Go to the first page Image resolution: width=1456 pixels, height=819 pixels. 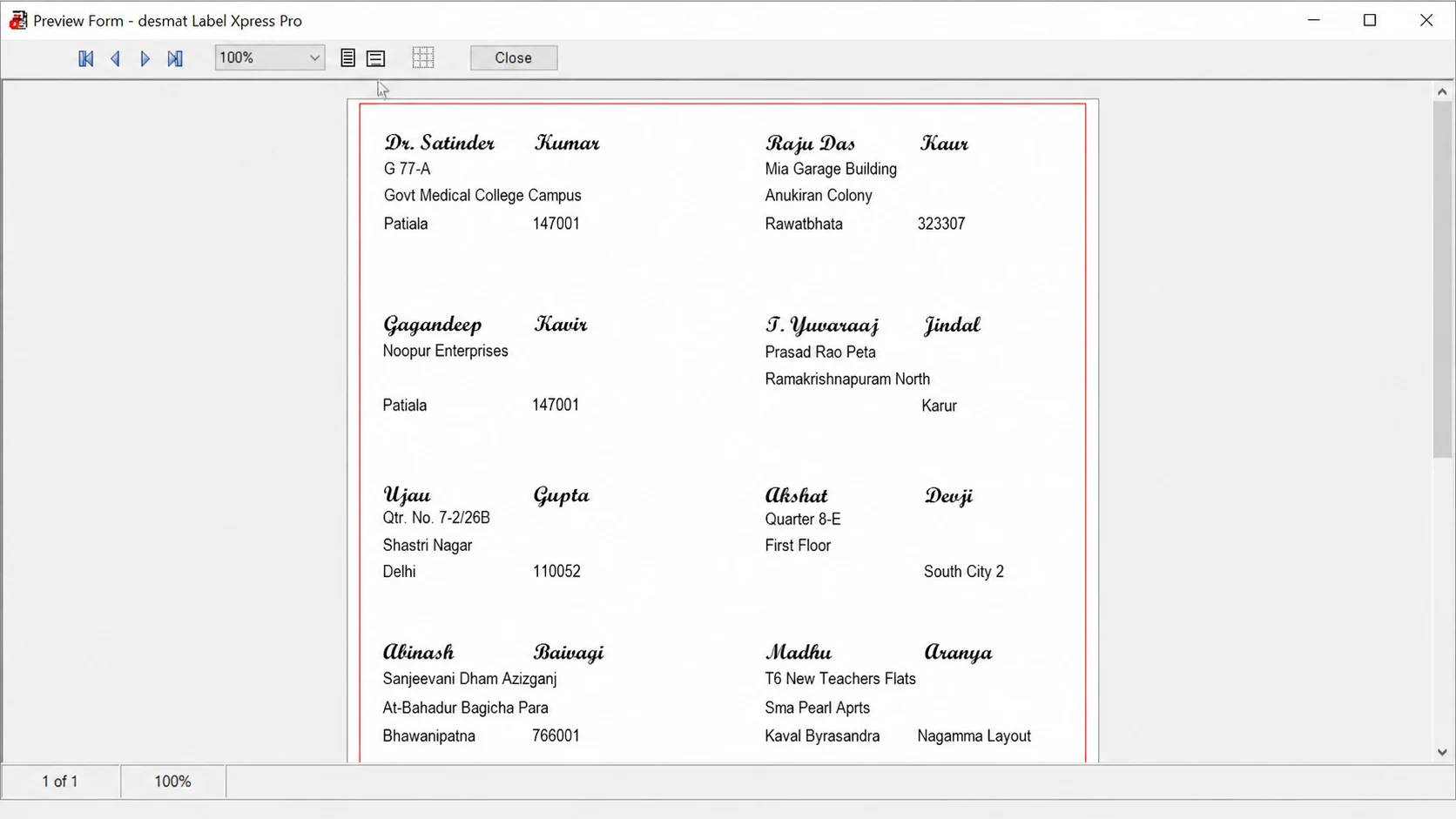(85, 58)
